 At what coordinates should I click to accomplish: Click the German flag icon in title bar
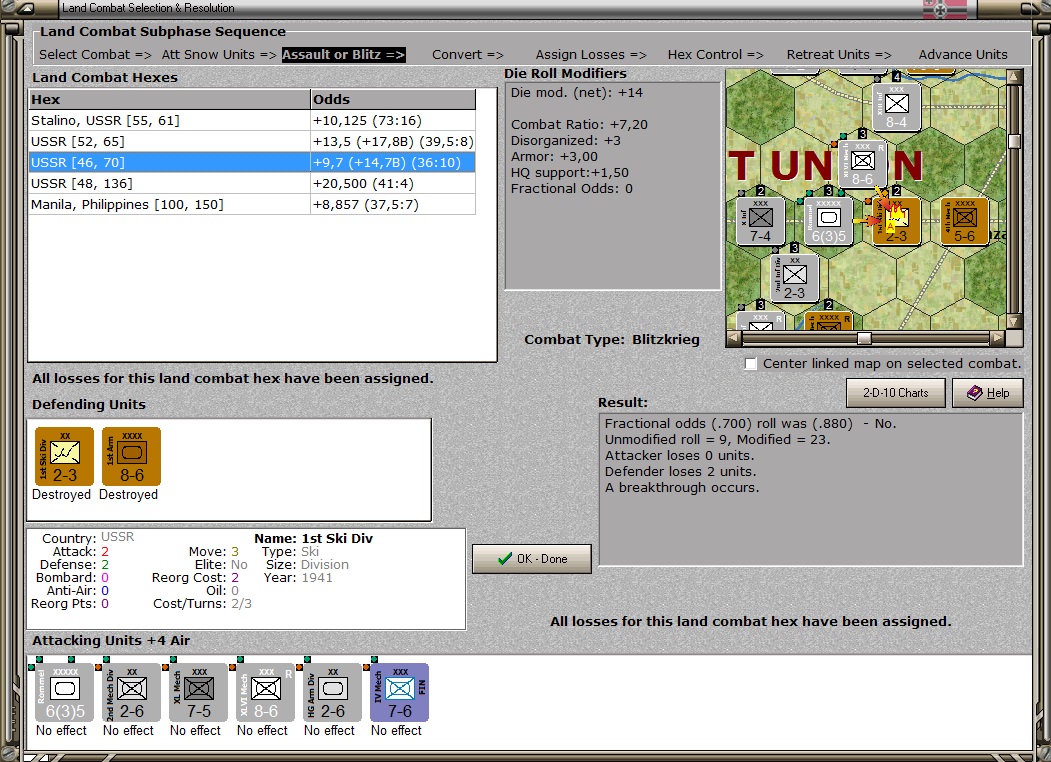pos(945,9)
